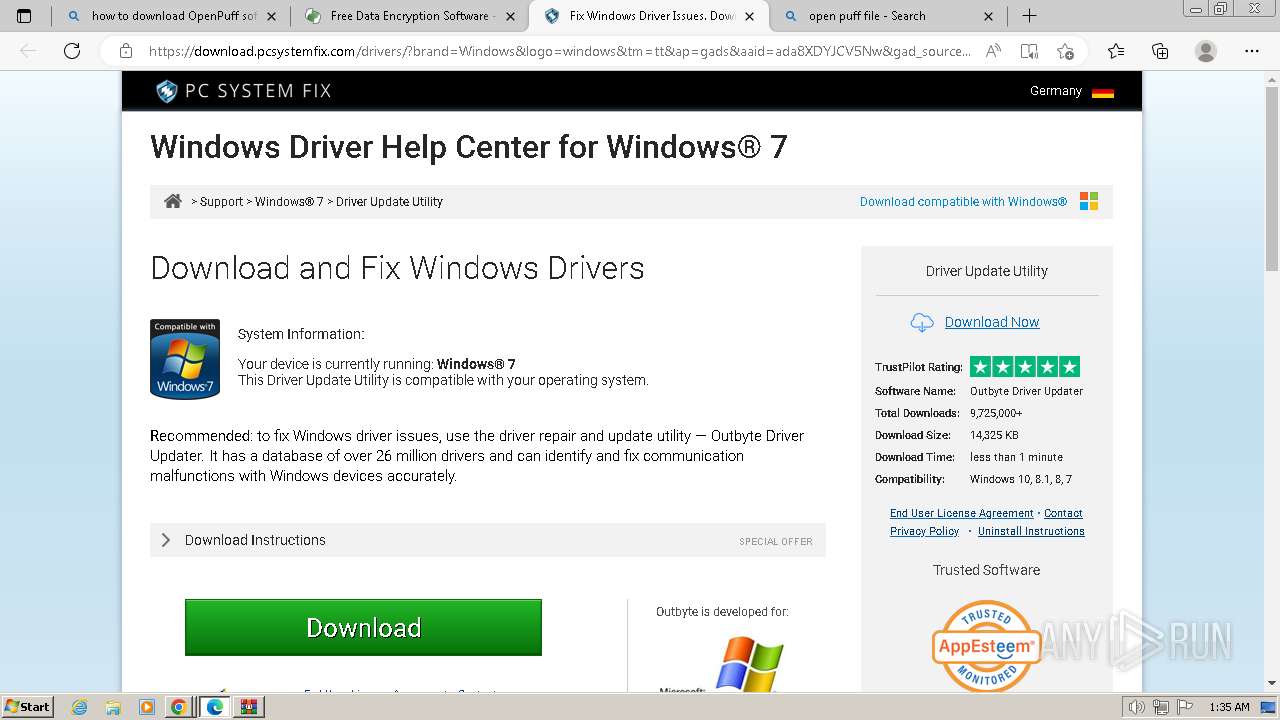Open the browser profile avatar
Image resolution: width=1280 pixels, height=720 pixels.
click(x=1206, y=51)
